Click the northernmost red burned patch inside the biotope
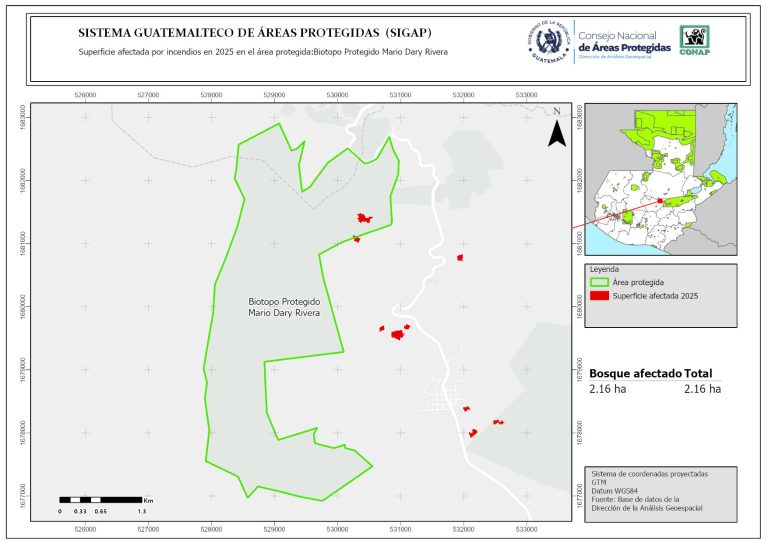The height and width of the screenshot is (543, 768). tap(365, 218)
